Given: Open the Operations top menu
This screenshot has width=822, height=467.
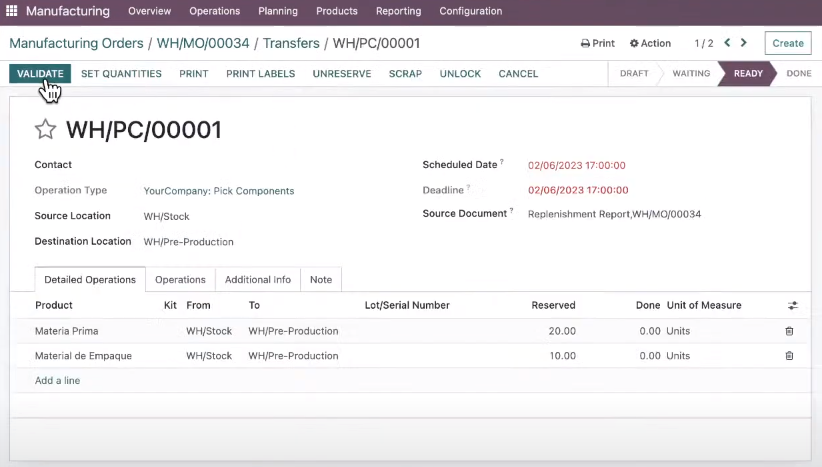Looking at the screenshot, I should [214, 11].
